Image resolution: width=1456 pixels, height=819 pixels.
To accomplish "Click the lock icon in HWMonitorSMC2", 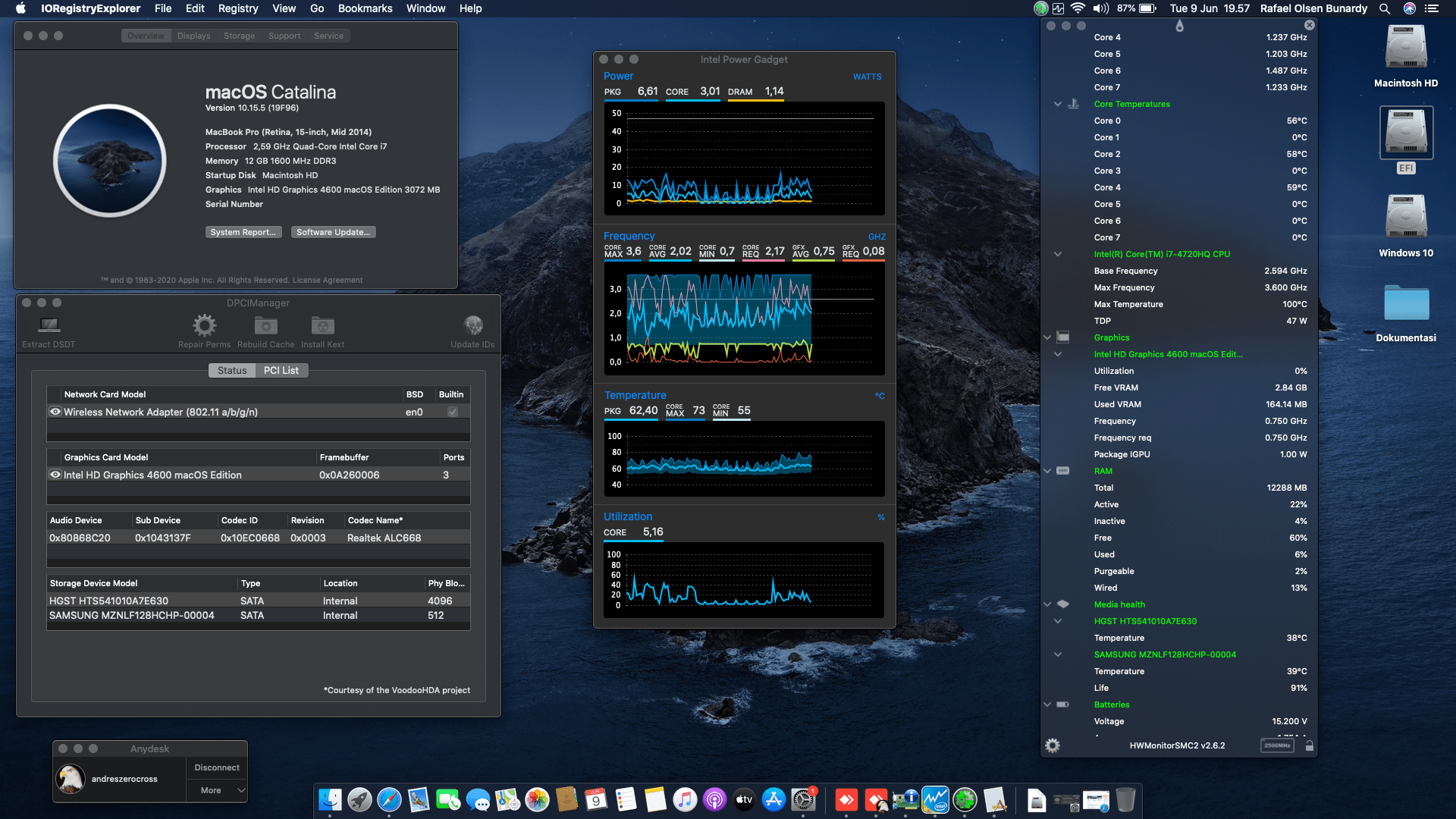I will point(1309,745).
